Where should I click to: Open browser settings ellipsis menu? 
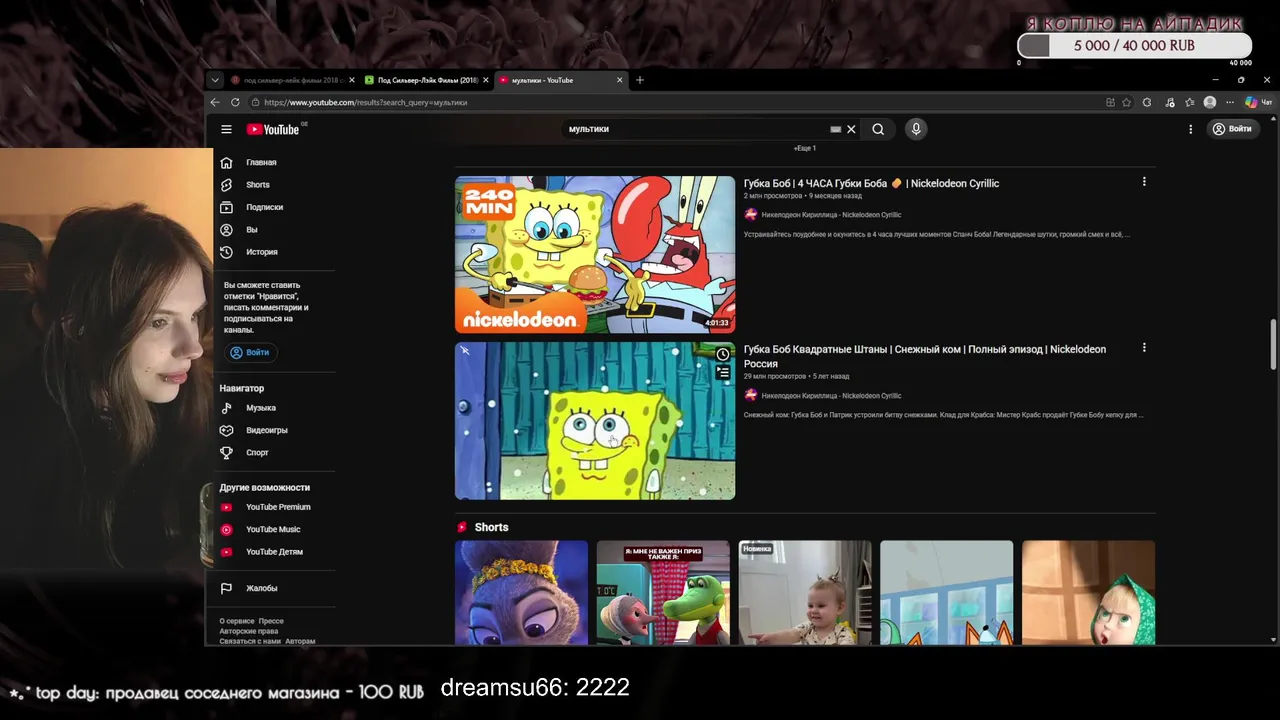click(x=1229, y=102)
